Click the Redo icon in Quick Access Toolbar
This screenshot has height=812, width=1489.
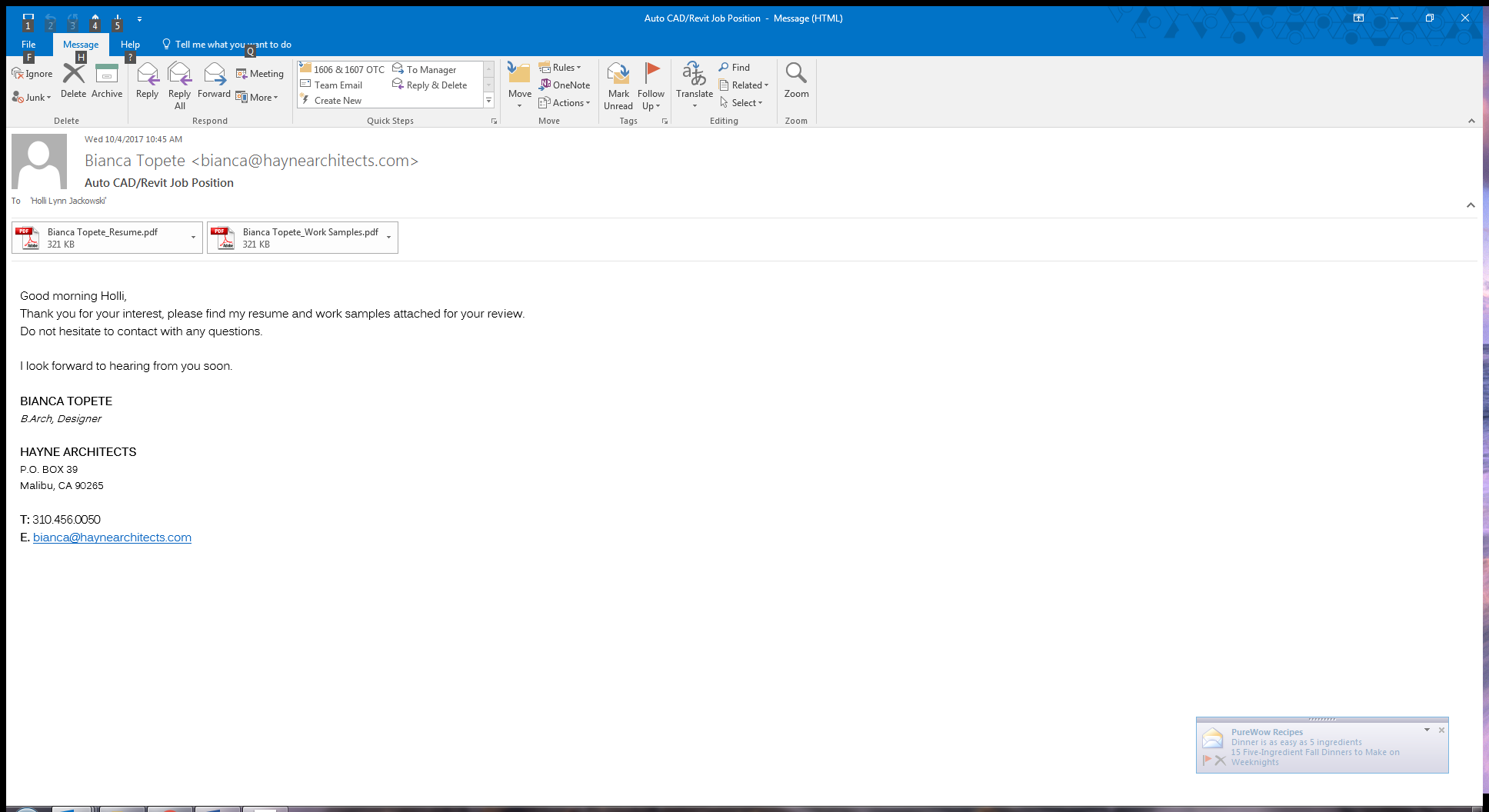[73, 18]
